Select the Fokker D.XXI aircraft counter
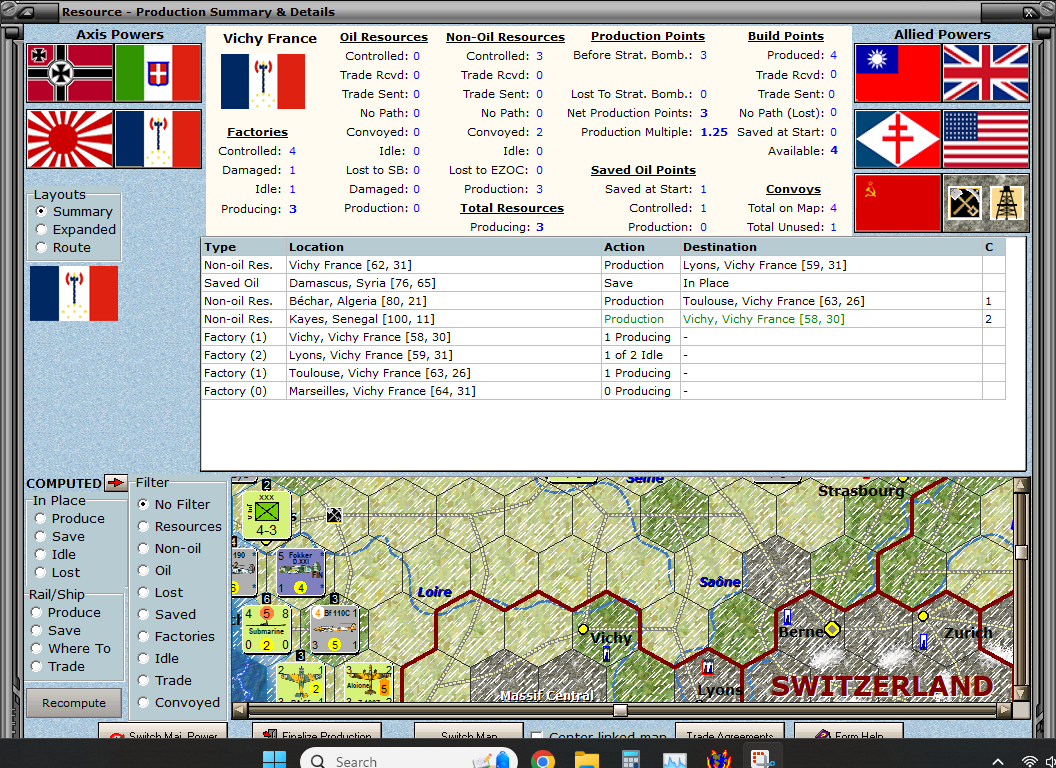 [x=301, y=572]
